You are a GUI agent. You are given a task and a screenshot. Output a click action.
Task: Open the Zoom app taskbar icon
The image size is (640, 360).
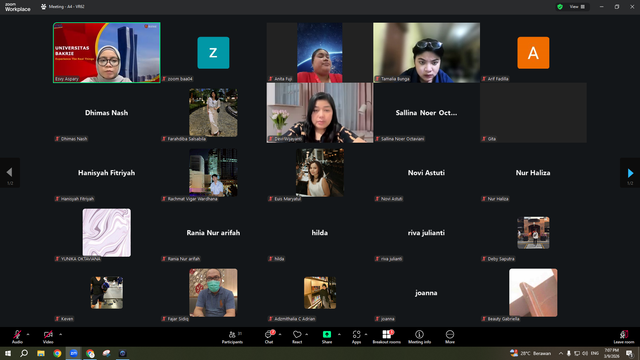click(x=73, y=353)
